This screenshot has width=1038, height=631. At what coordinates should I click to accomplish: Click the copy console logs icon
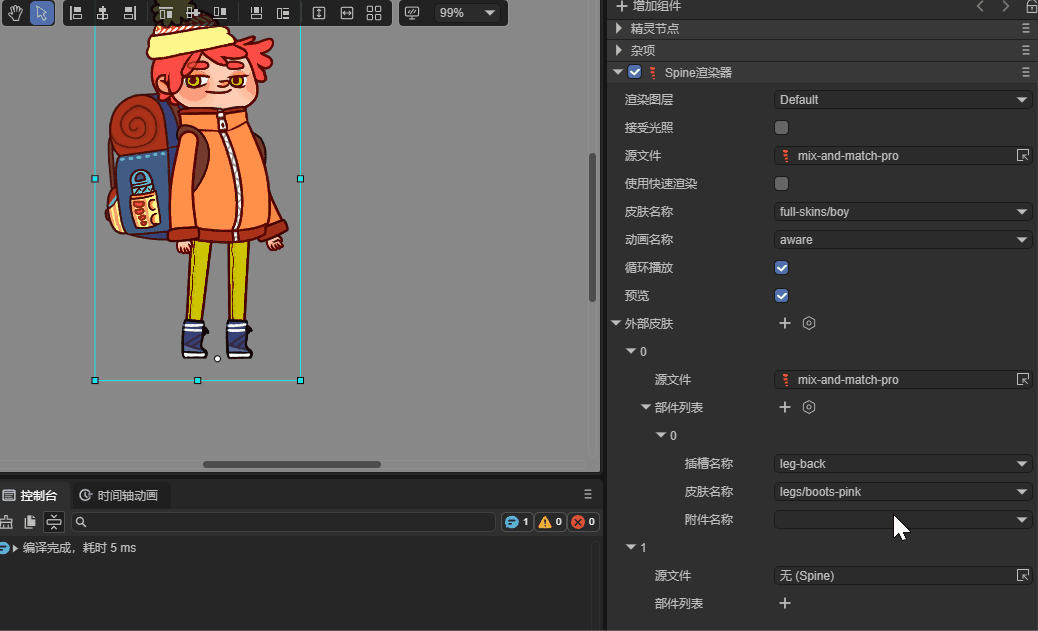(30, 522)
